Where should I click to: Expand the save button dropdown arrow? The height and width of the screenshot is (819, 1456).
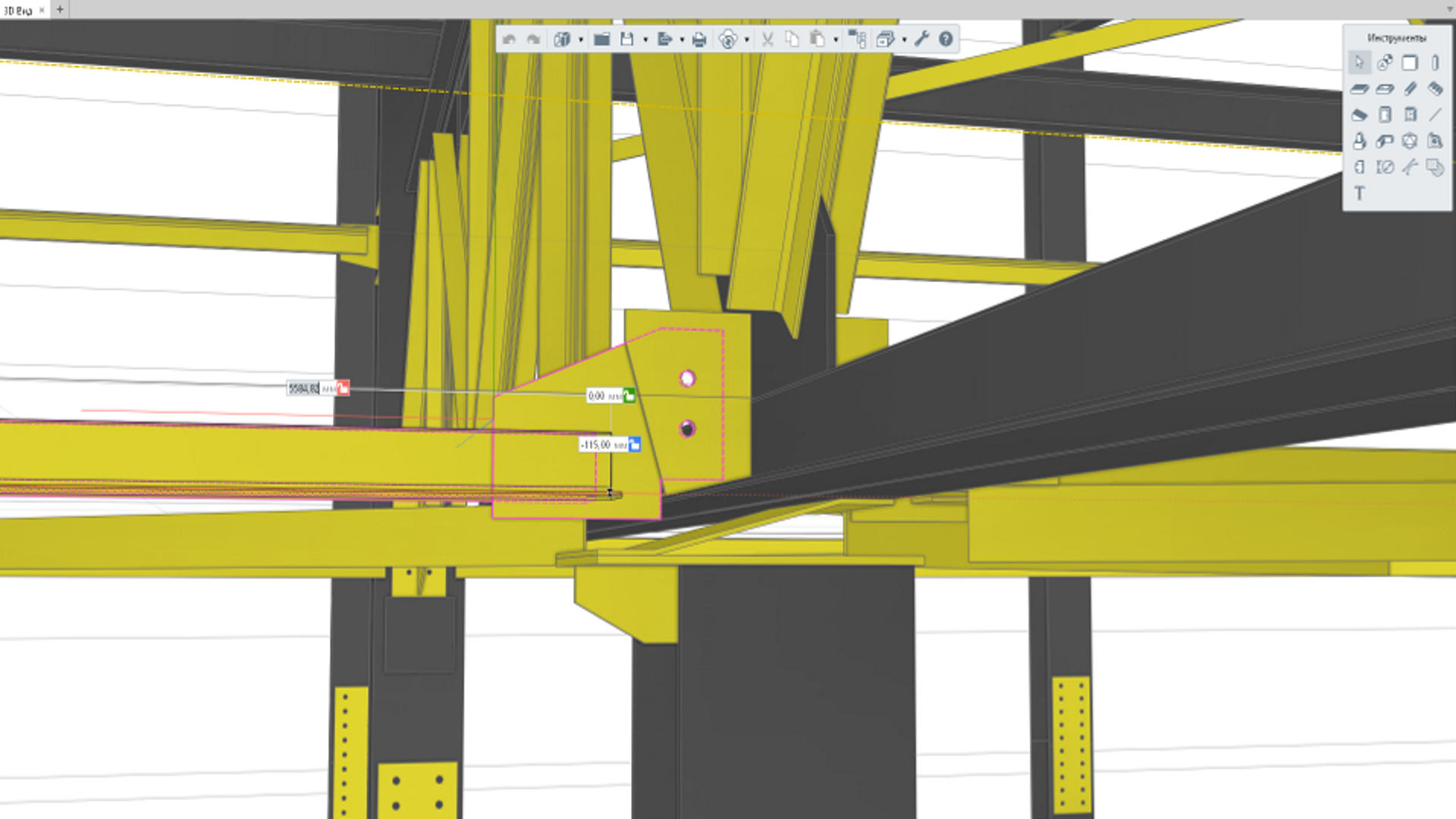(x=645, y=39)
